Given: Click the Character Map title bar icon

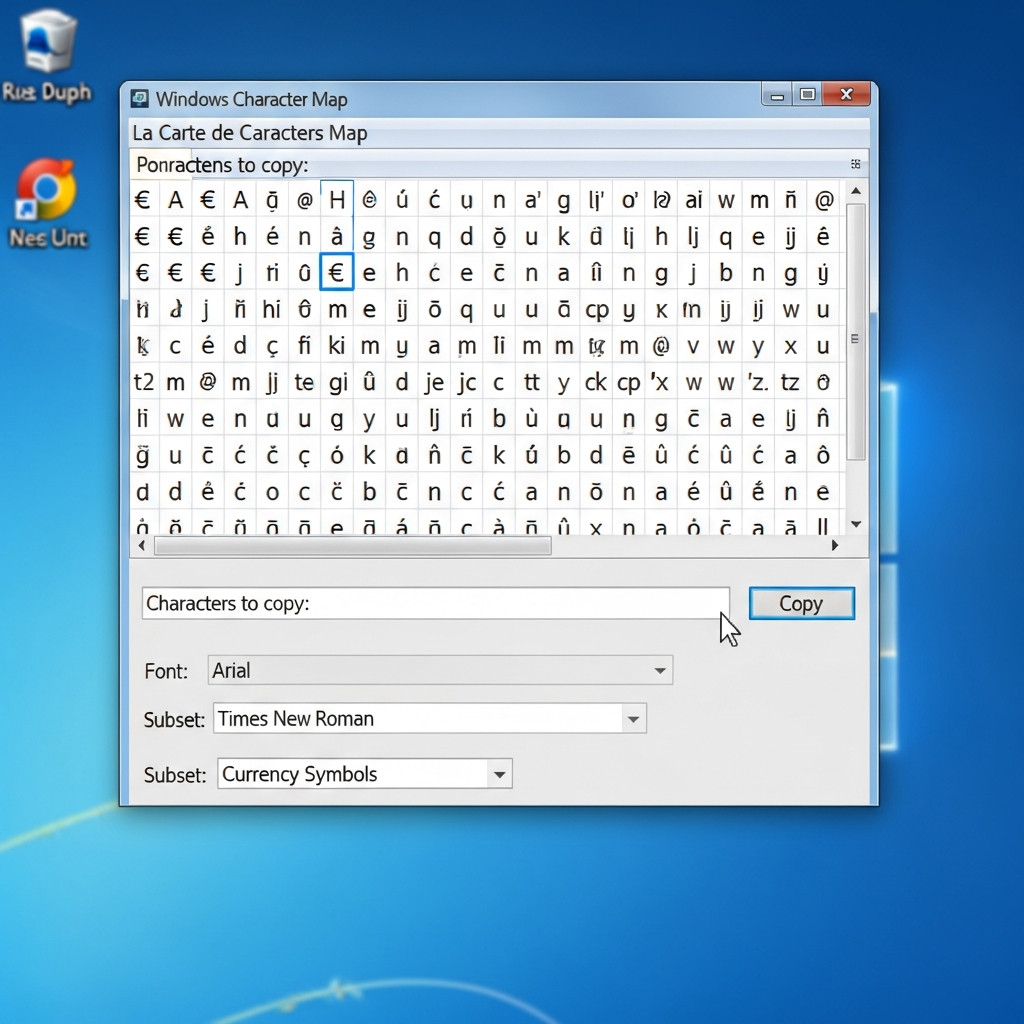Looking at the screenshot, I should [139, 99].
